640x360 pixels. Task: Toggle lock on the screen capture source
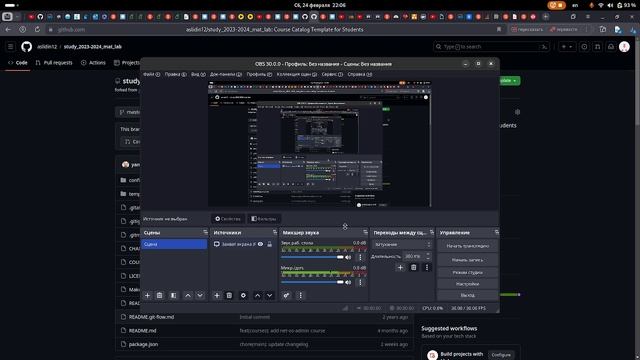point(269,244)
